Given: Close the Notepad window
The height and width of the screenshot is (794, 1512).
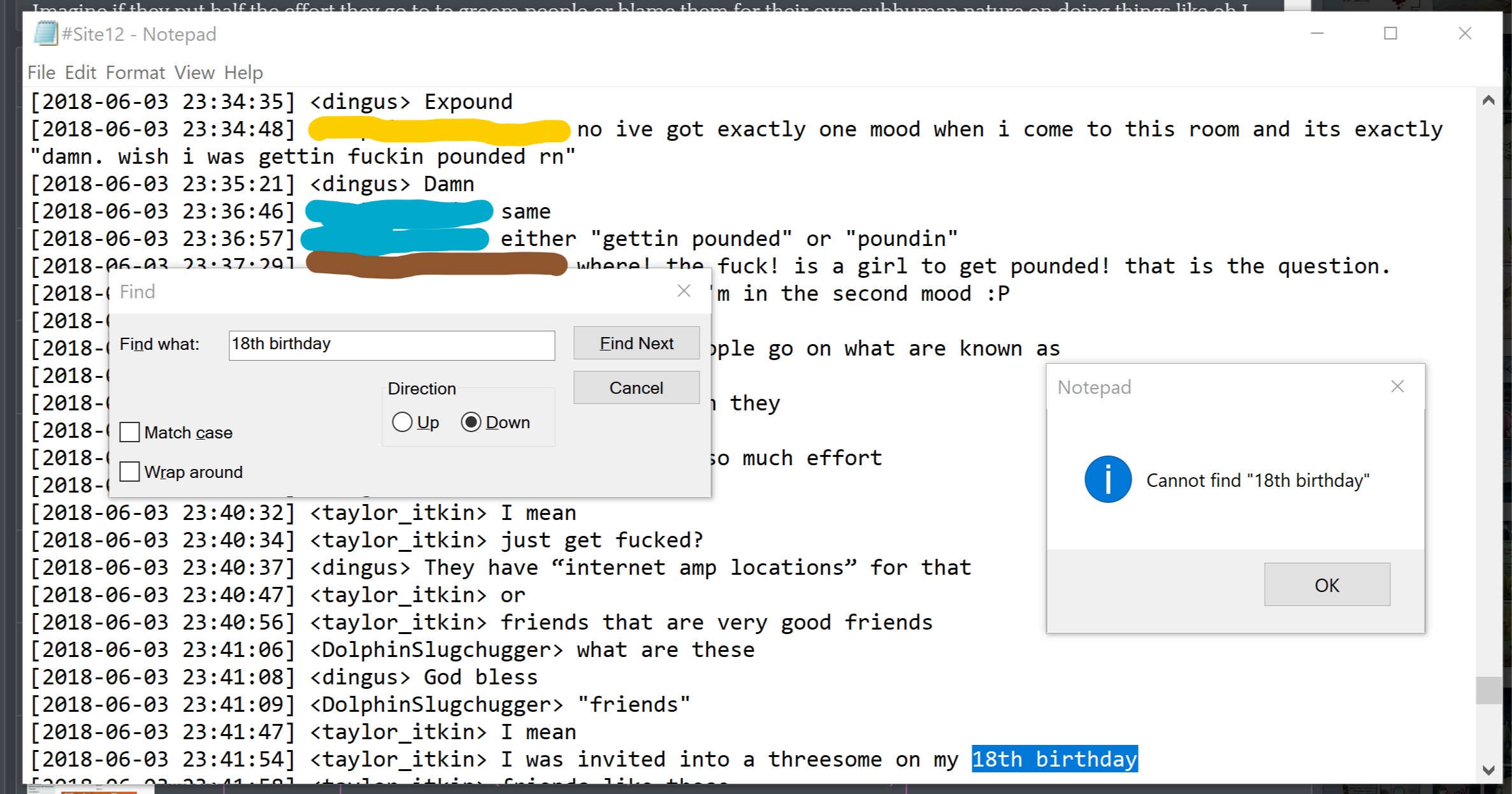Looking at the screenshot, I should pos(1465,33).
